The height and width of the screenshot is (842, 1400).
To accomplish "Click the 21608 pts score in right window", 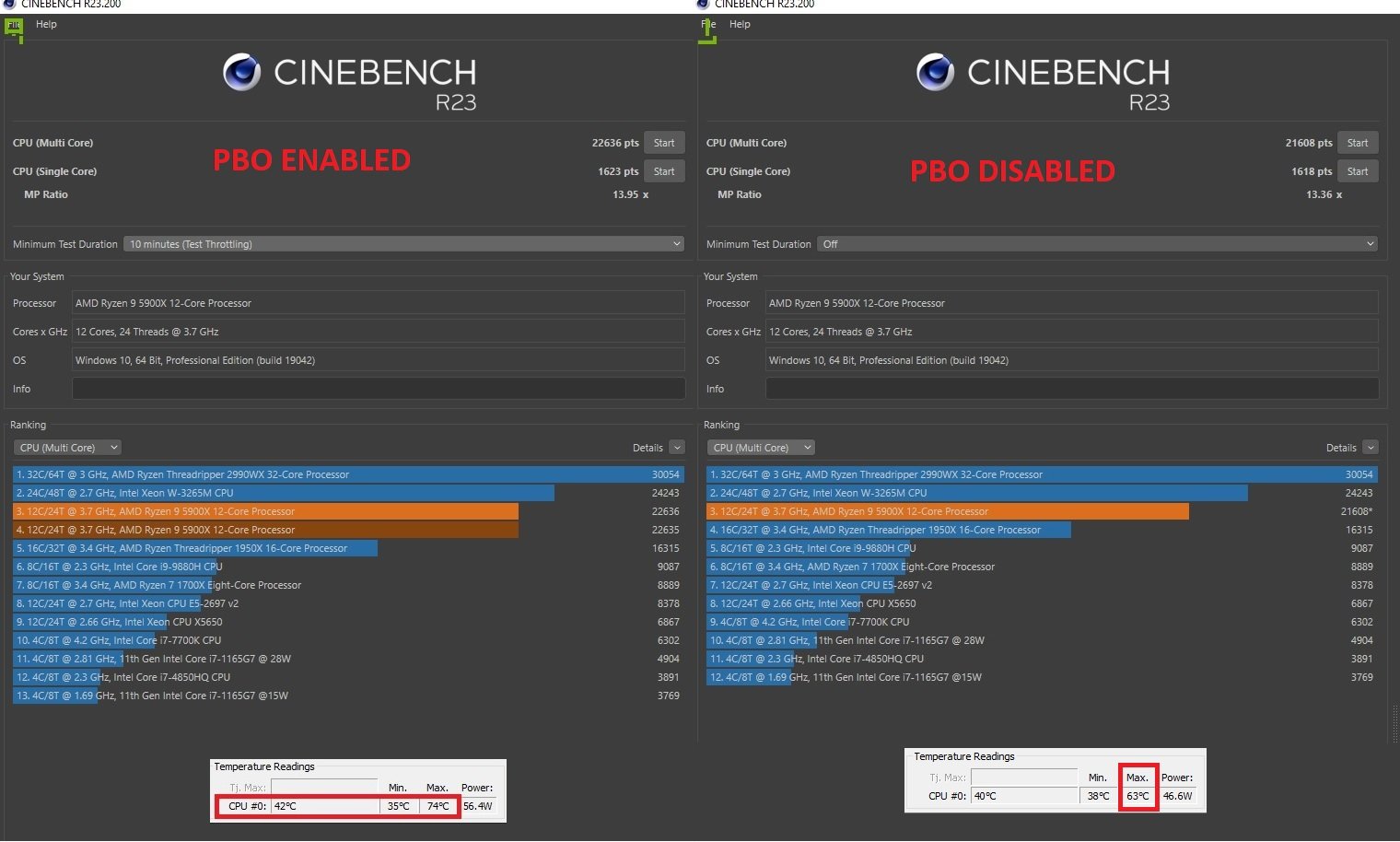I will 1309,143.
